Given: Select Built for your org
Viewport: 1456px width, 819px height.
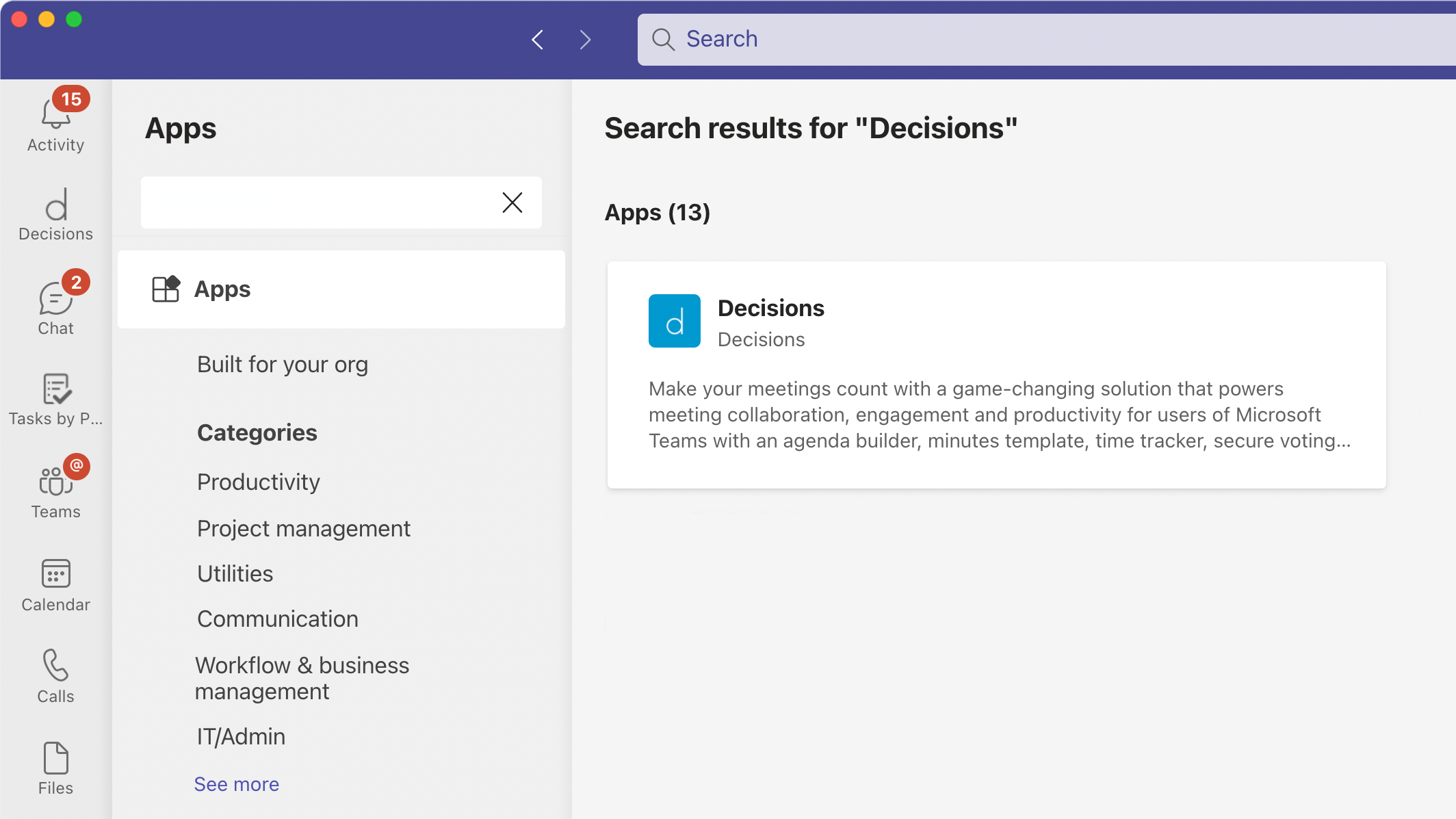Looking at the screenshot, I should tap(283, 365).
